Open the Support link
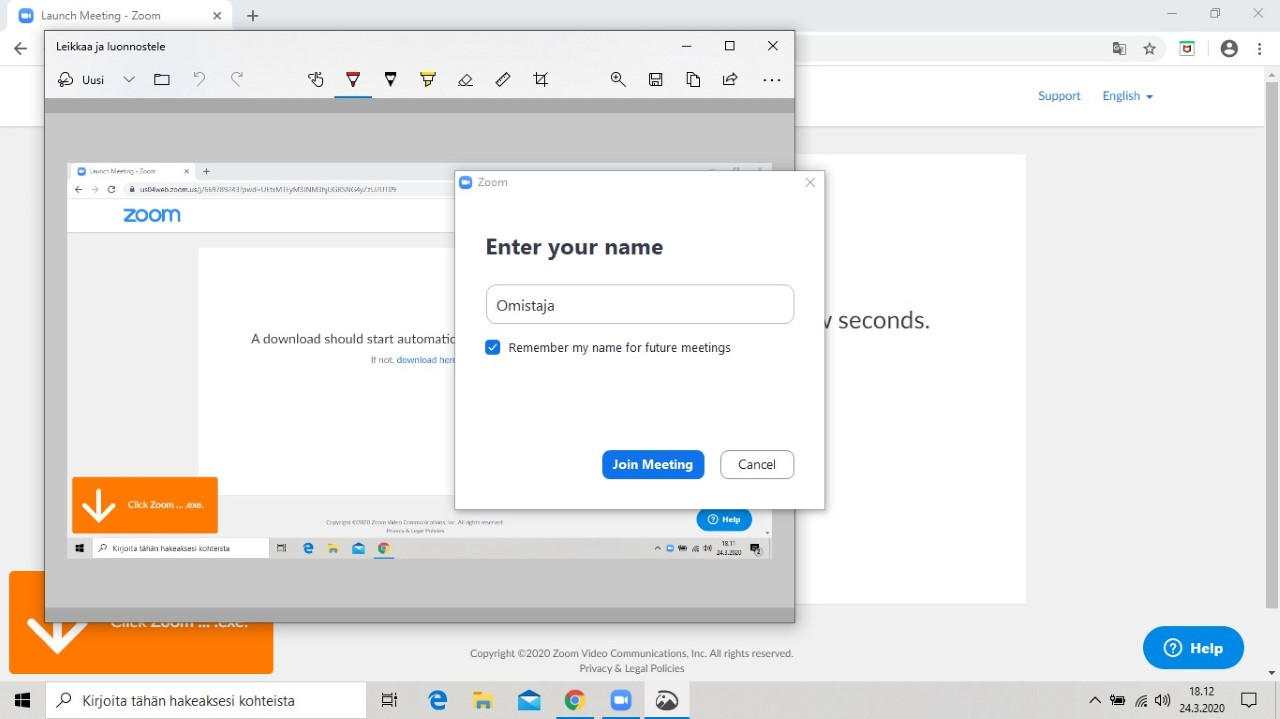The image size is (1280, 719). [x=1059, y=96]
